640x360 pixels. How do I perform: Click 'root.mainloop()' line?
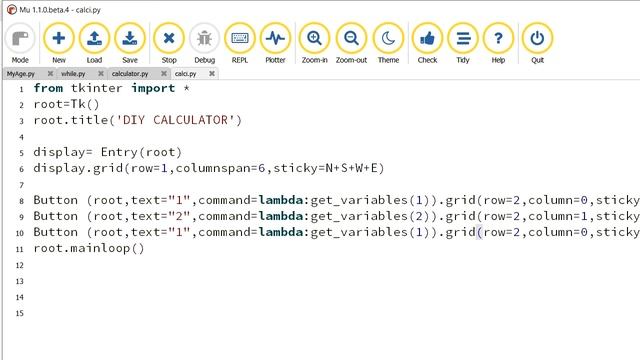pyautogui.click(x=89, y=248)
